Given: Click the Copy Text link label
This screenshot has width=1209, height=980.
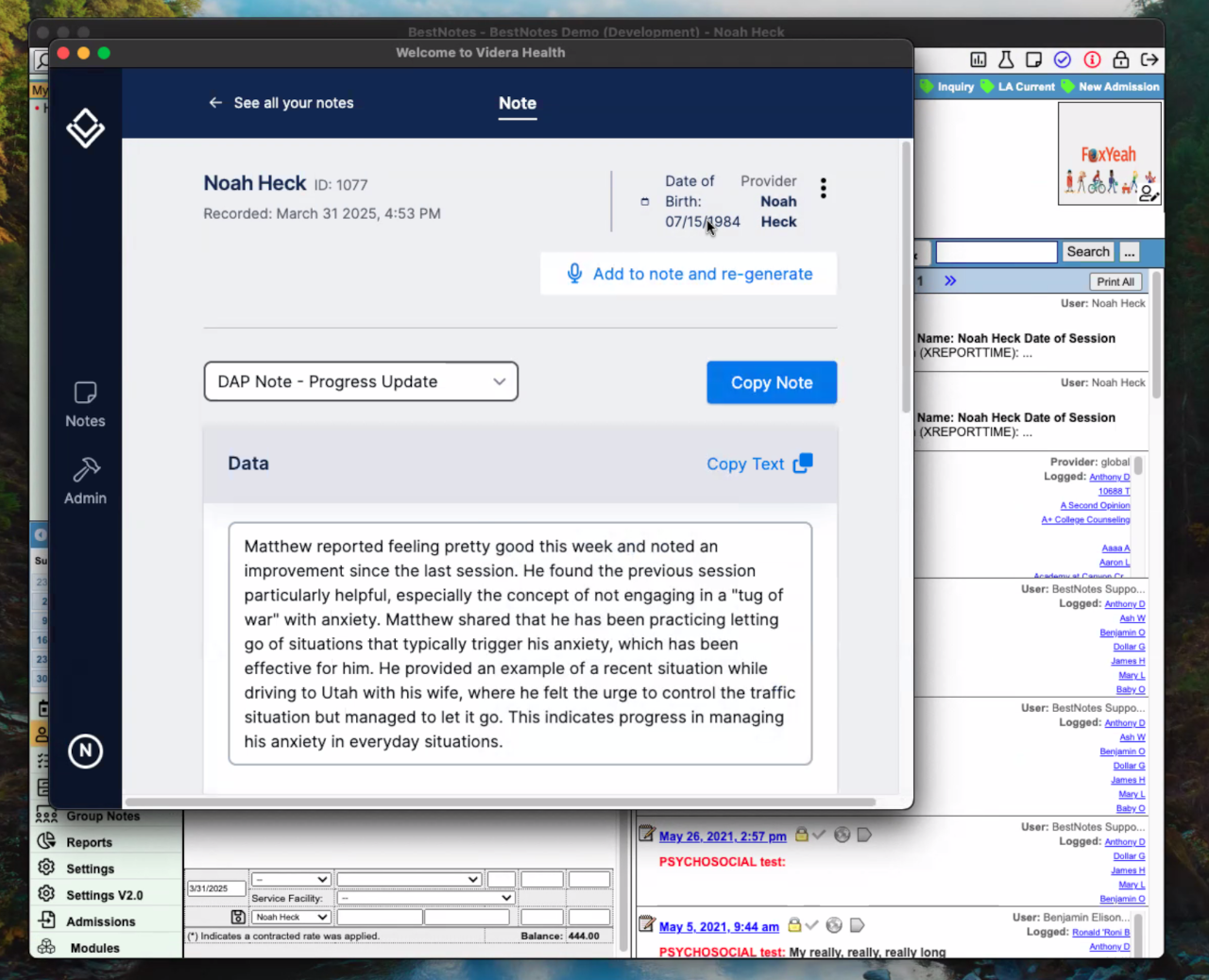Looking at the screenshot, I should point(745,464).
